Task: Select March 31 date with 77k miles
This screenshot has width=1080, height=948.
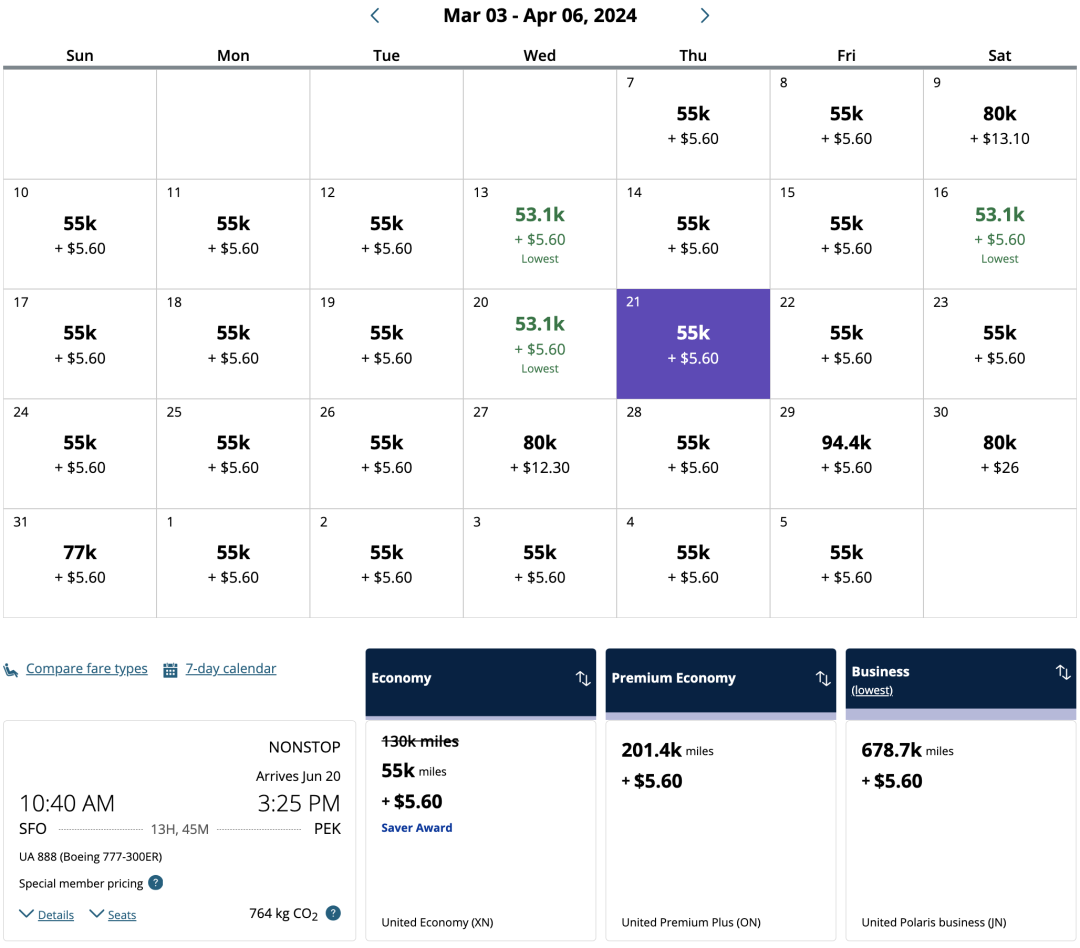Action: pos(80,564)
